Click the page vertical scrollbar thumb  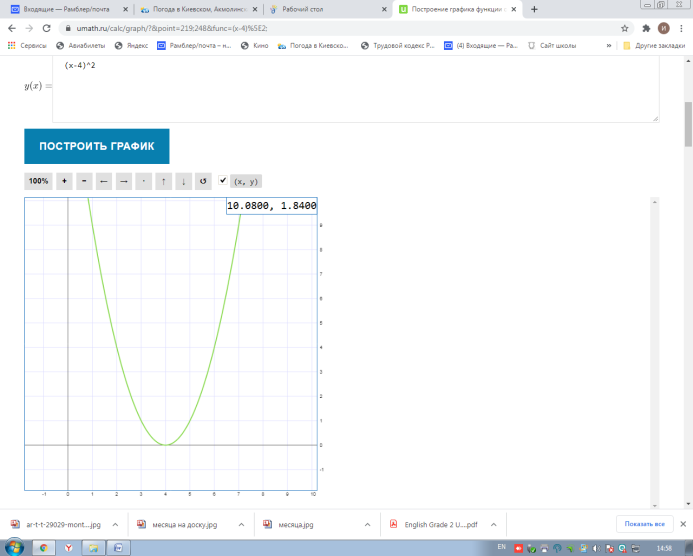click(x=688, y=125)
